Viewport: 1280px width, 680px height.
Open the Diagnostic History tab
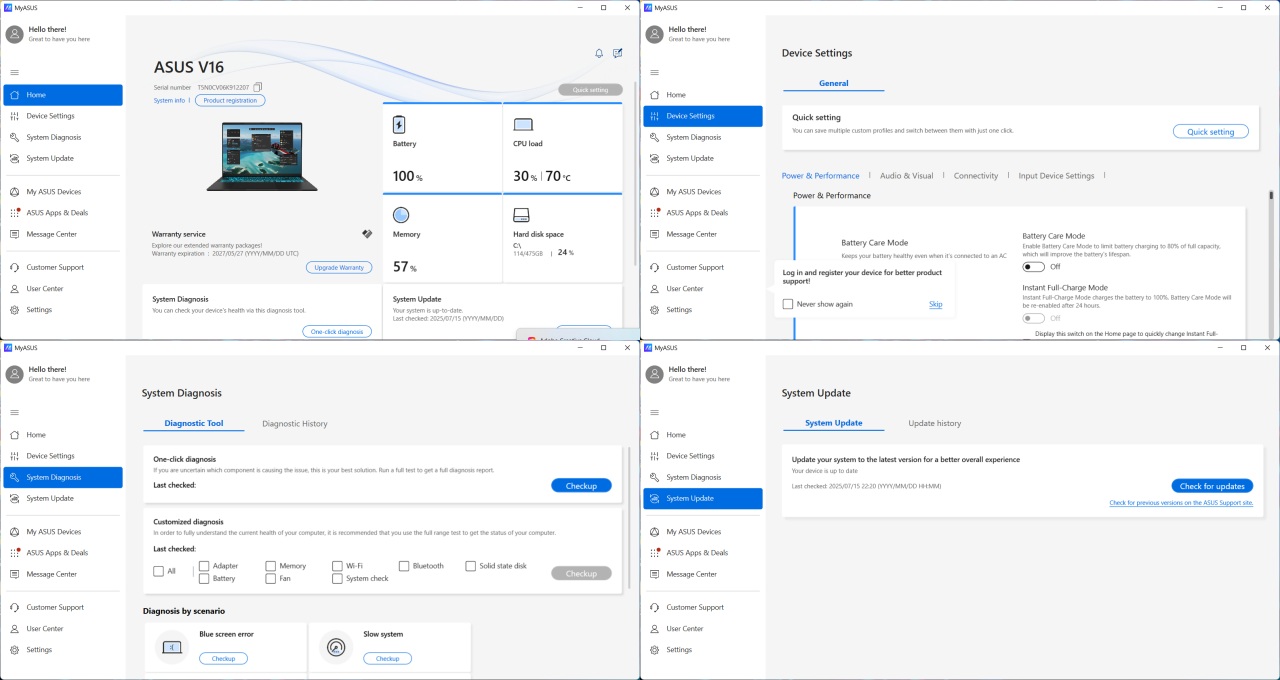(x=295, y=424)
